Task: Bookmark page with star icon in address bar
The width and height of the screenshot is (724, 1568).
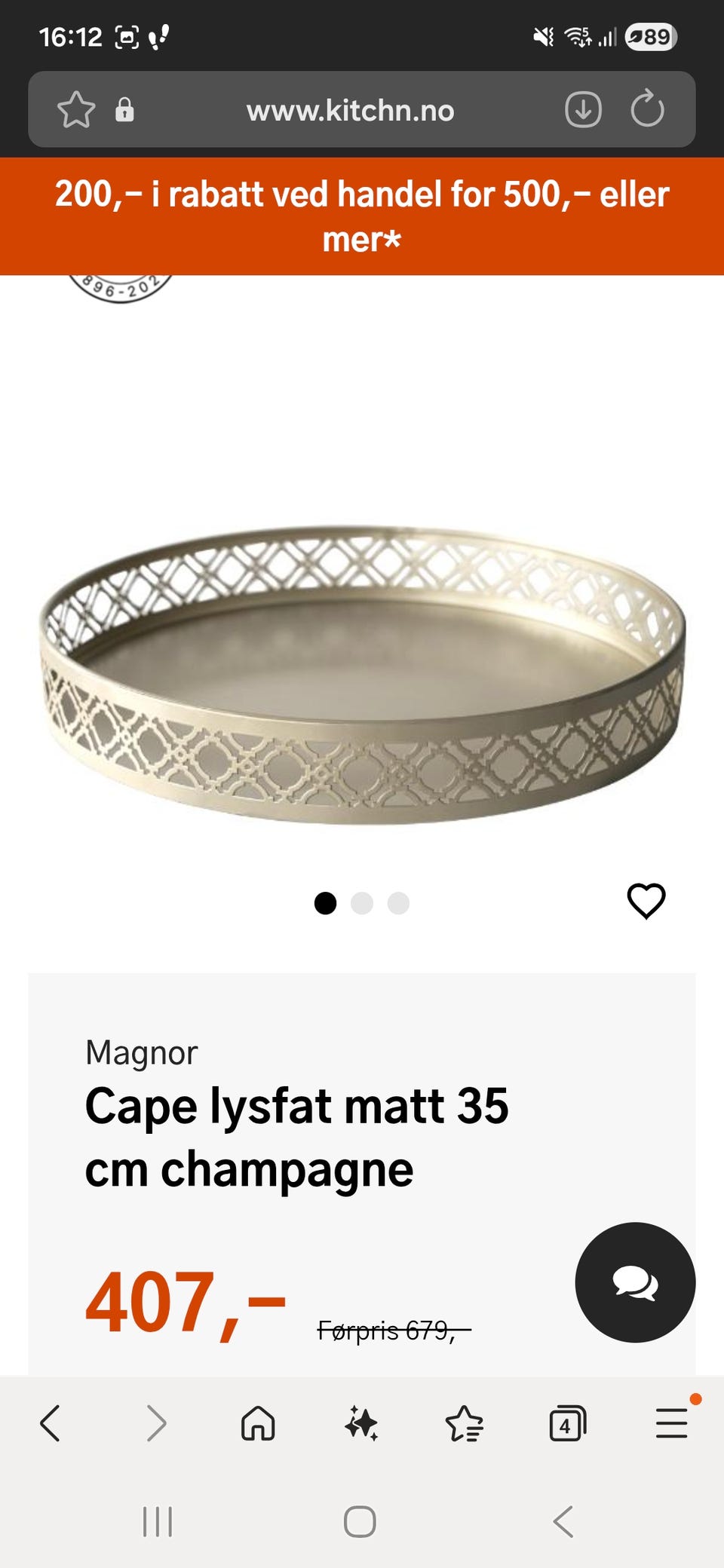Action: (76, 110)
